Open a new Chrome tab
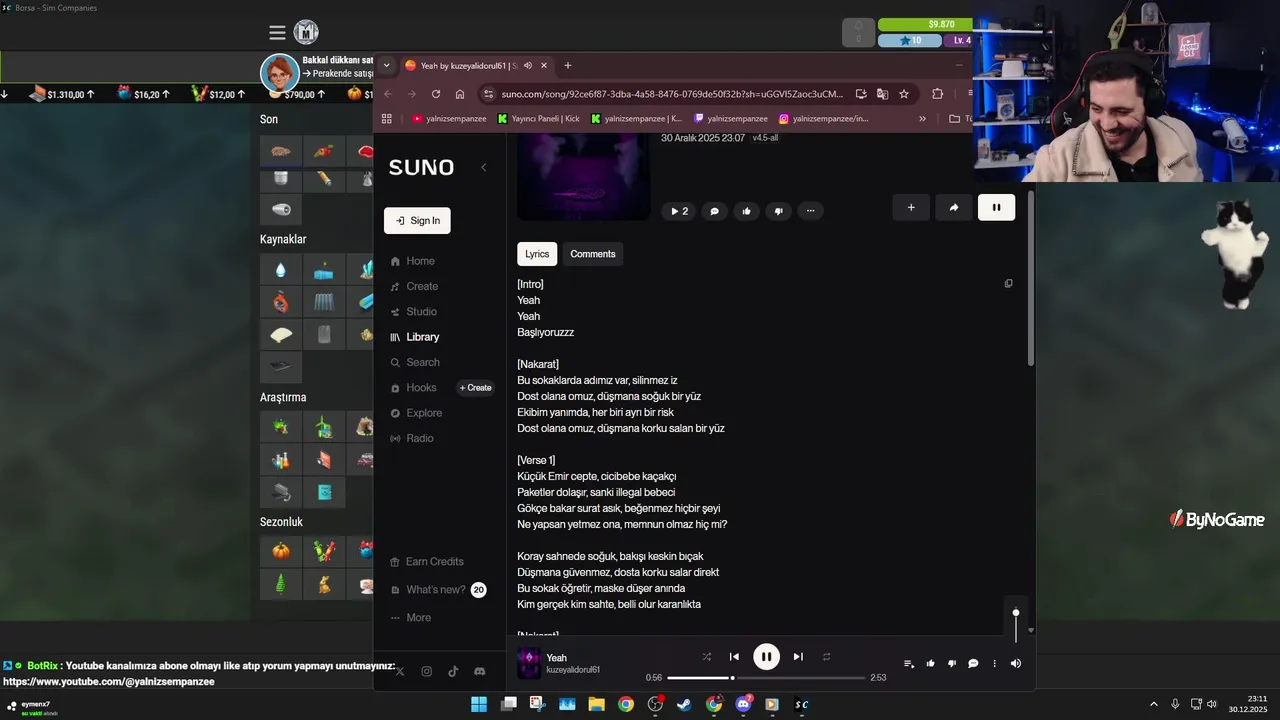The image size is (1280, 720). pyautogui.click(x=568, y=66)
